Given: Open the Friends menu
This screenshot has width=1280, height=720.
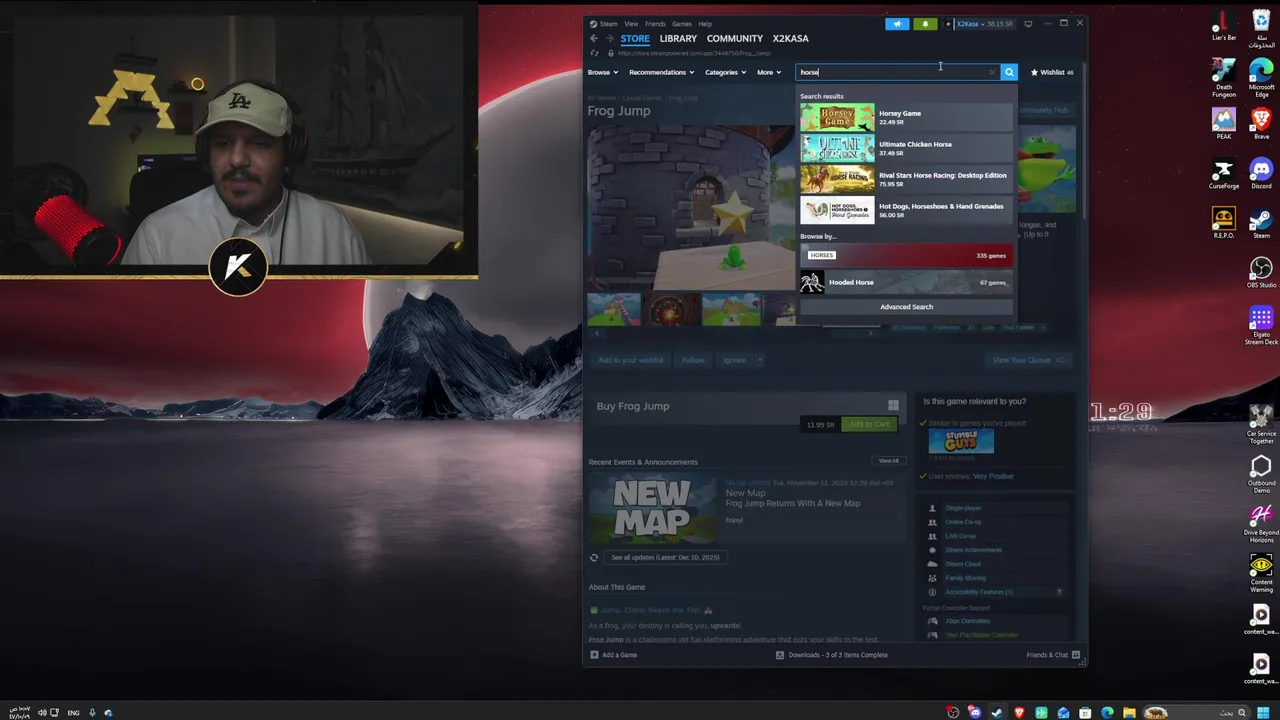Looking at the screenshot, I should [655, 24].
